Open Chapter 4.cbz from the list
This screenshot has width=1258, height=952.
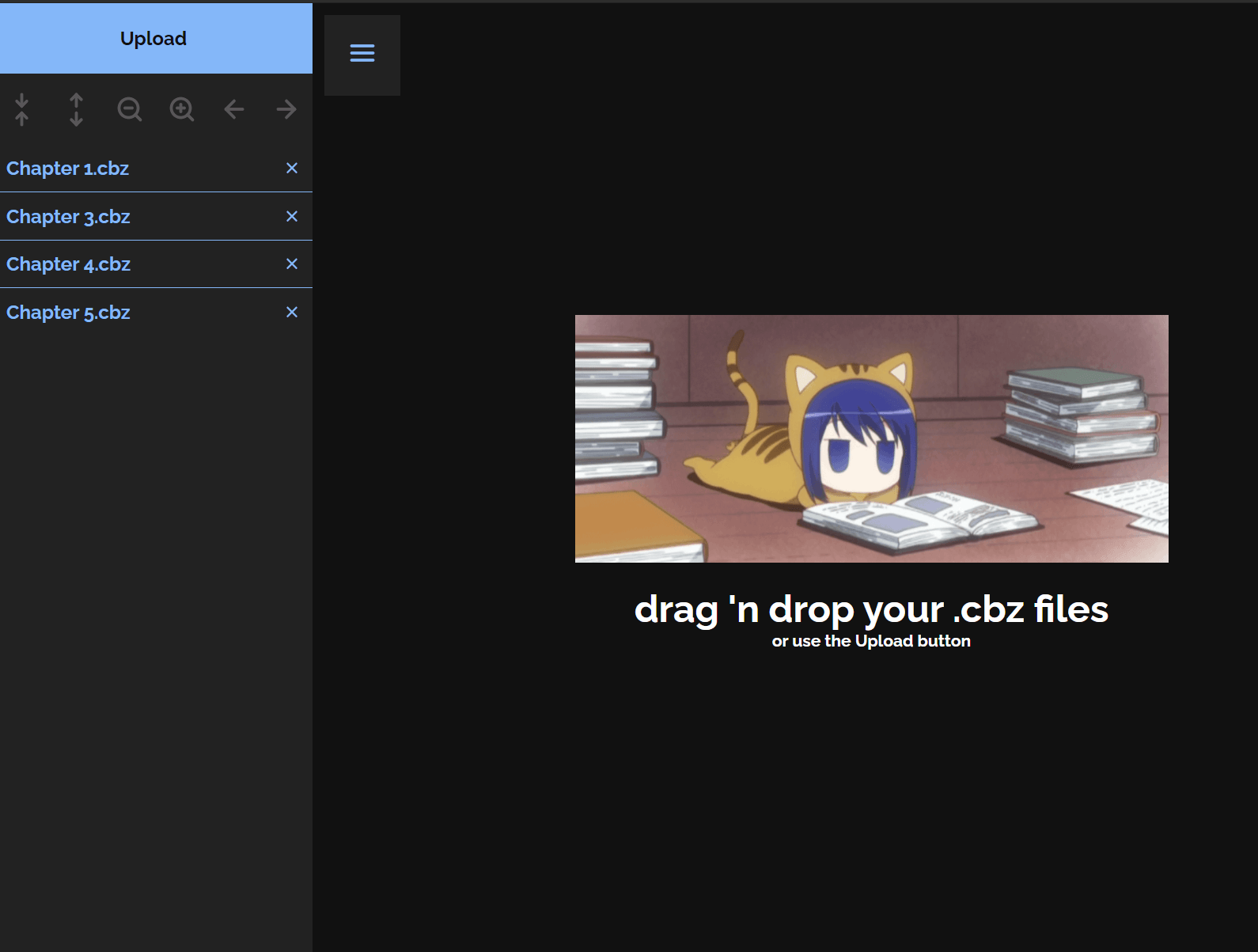pyautogui.click(x=69, y=264)
